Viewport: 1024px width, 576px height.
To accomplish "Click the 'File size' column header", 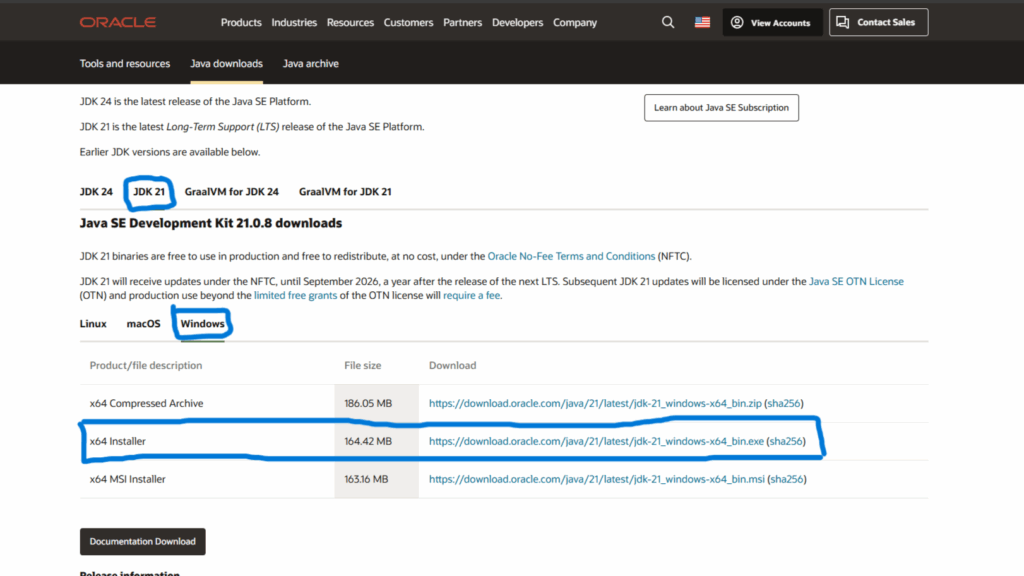I will (x=362, y=366).
